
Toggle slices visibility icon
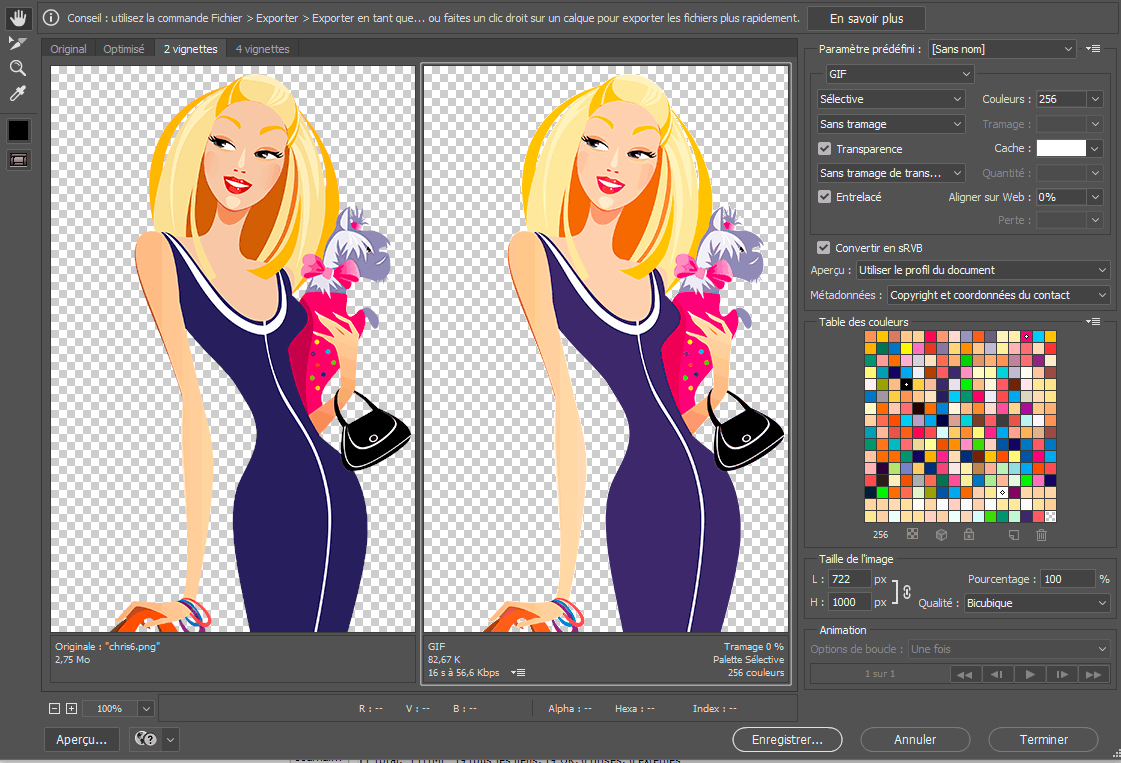[19, 159]
